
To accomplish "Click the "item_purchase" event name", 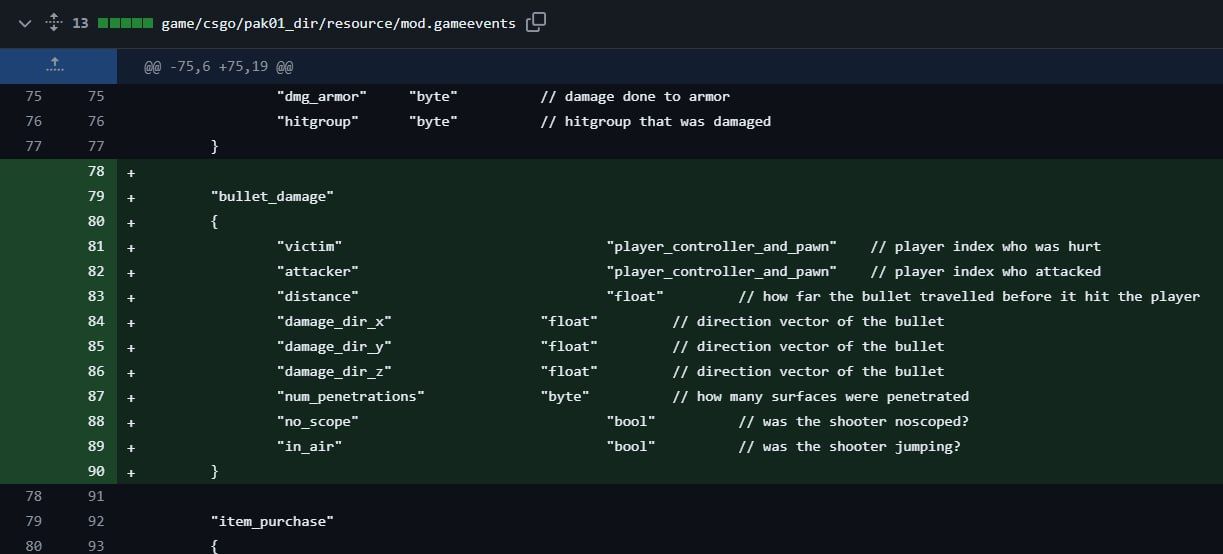I will [x=272, y=521].
